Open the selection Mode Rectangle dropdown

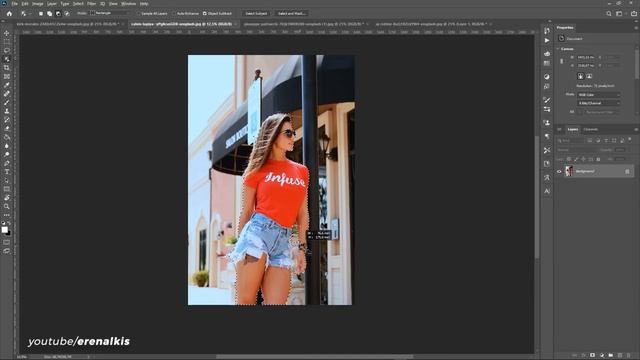(111, 13)
